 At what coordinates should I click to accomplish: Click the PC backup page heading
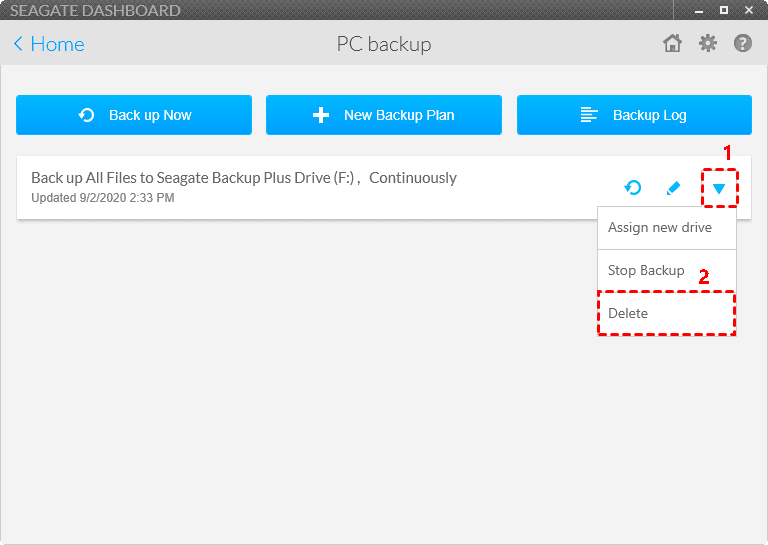tap(384, 44)
